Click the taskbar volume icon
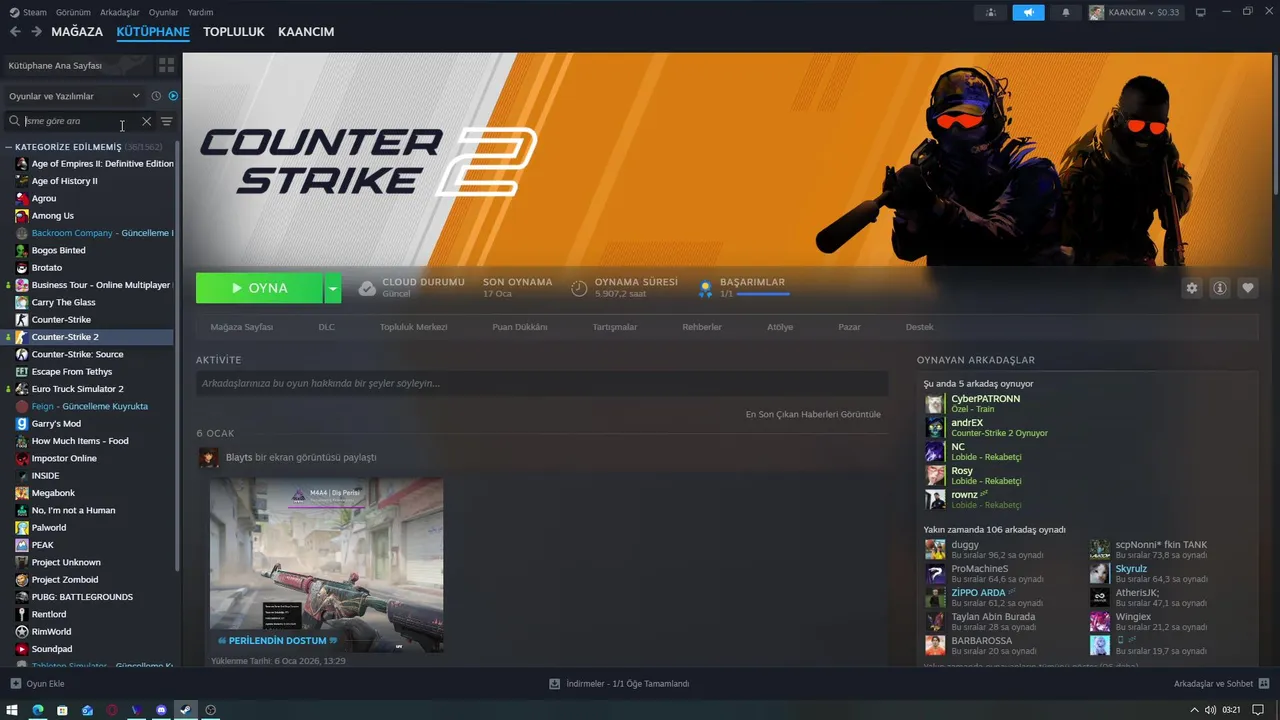 (1210, 710)
